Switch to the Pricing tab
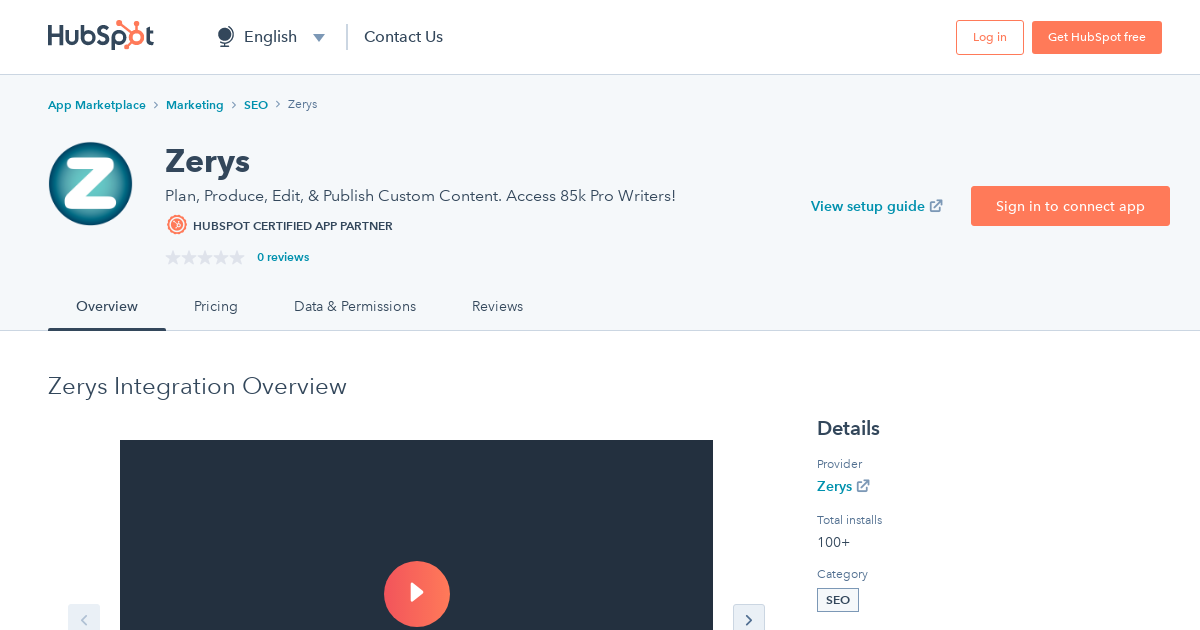This screenshot has width=1200, height=630. 216,306
